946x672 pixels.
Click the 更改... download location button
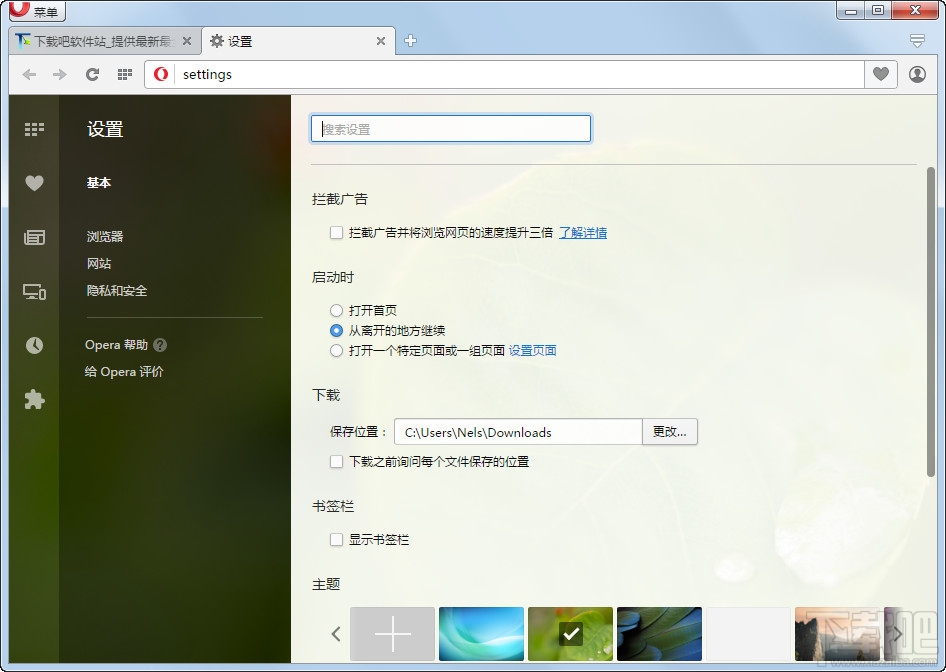[669, 431]
